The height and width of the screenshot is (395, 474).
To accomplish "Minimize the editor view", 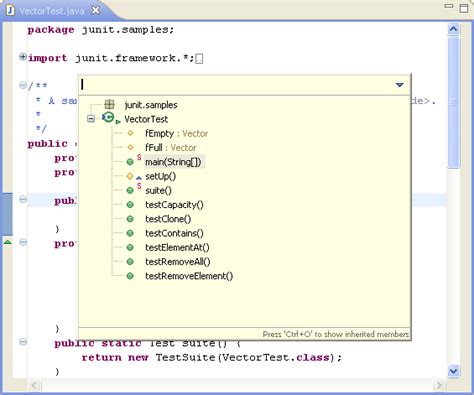I will (449, 6).
